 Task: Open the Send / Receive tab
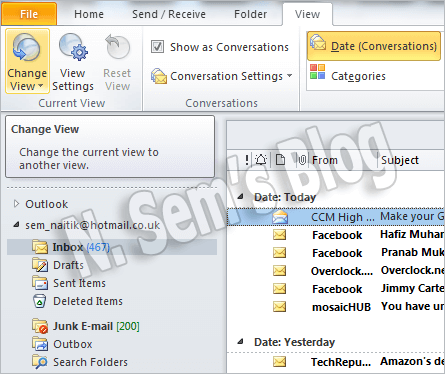(169, 14)
